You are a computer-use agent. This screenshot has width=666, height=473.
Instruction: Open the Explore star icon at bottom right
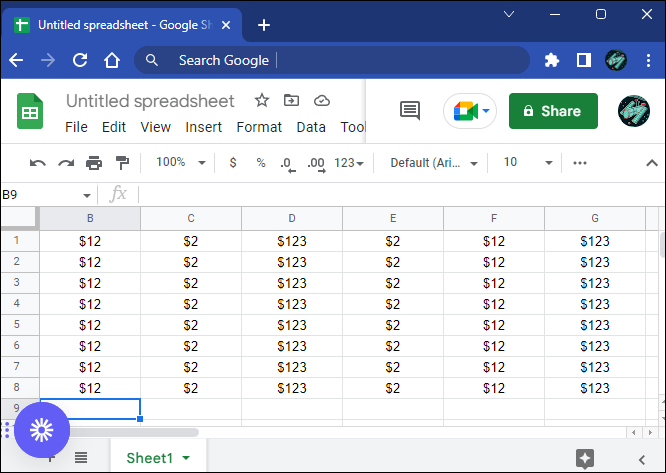[585, 459]
